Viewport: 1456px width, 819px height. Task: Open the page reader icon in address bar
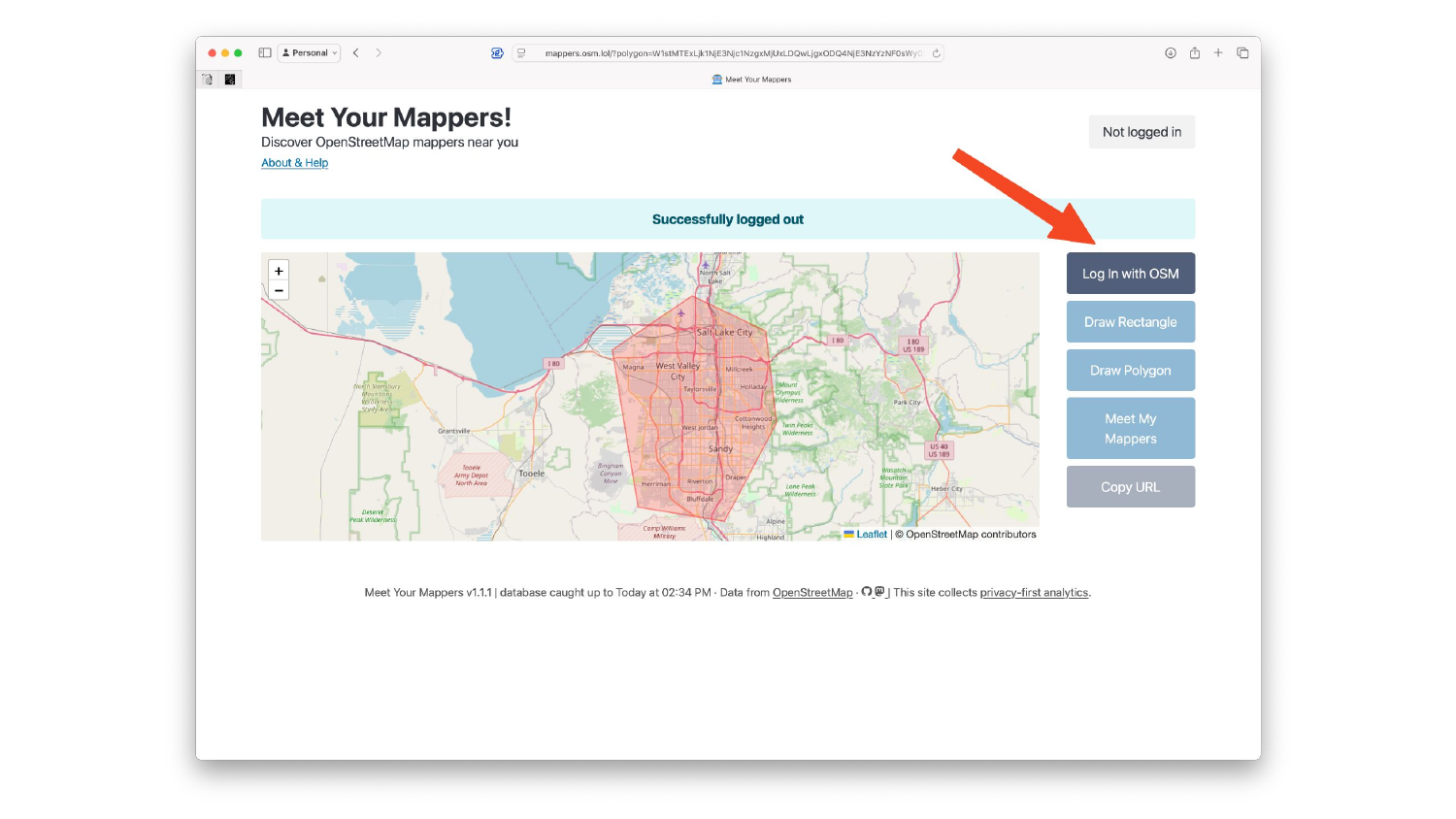[x=521, y=53]
